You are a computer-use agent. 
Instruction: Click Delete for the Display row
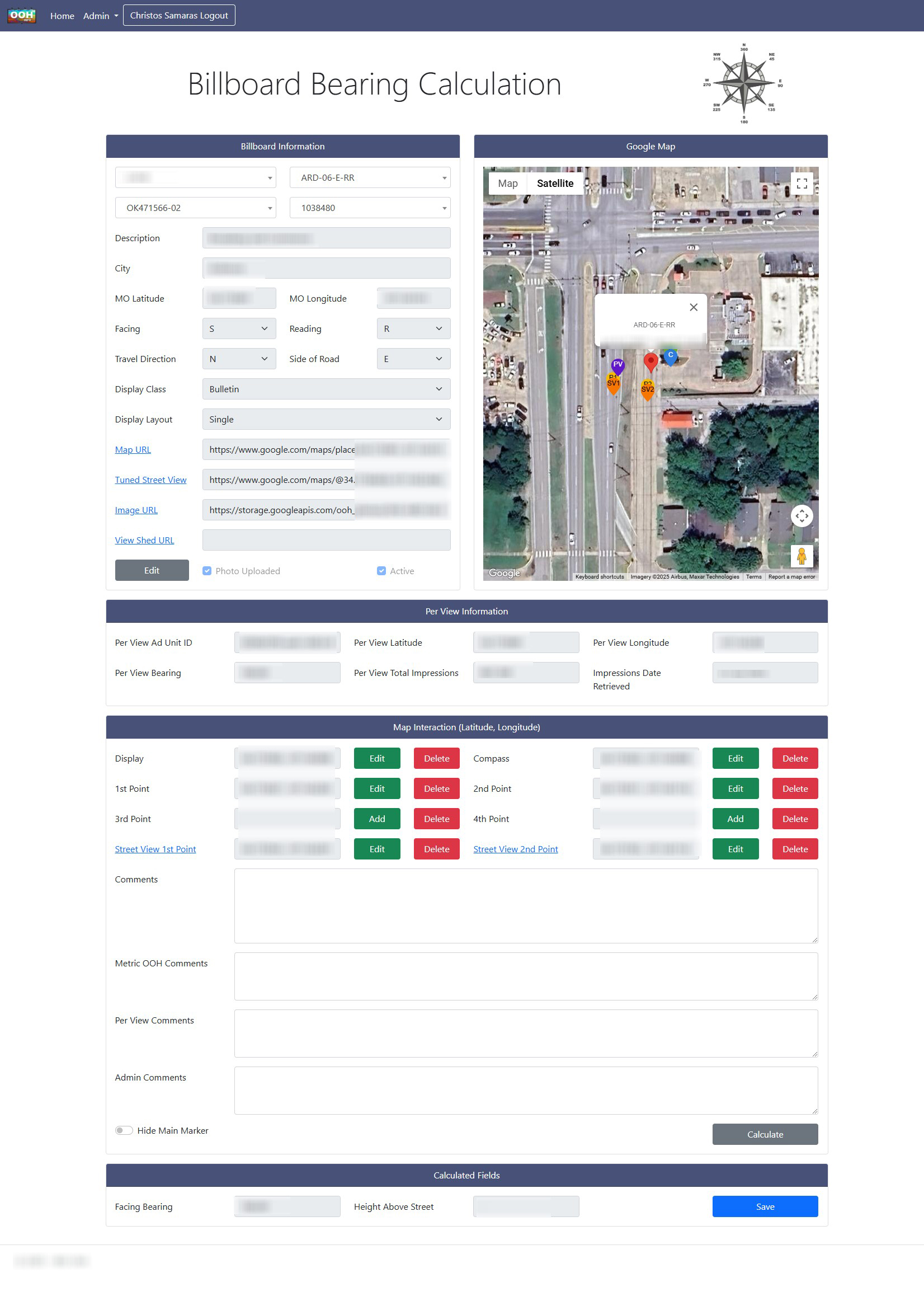[x=436, y=758]
